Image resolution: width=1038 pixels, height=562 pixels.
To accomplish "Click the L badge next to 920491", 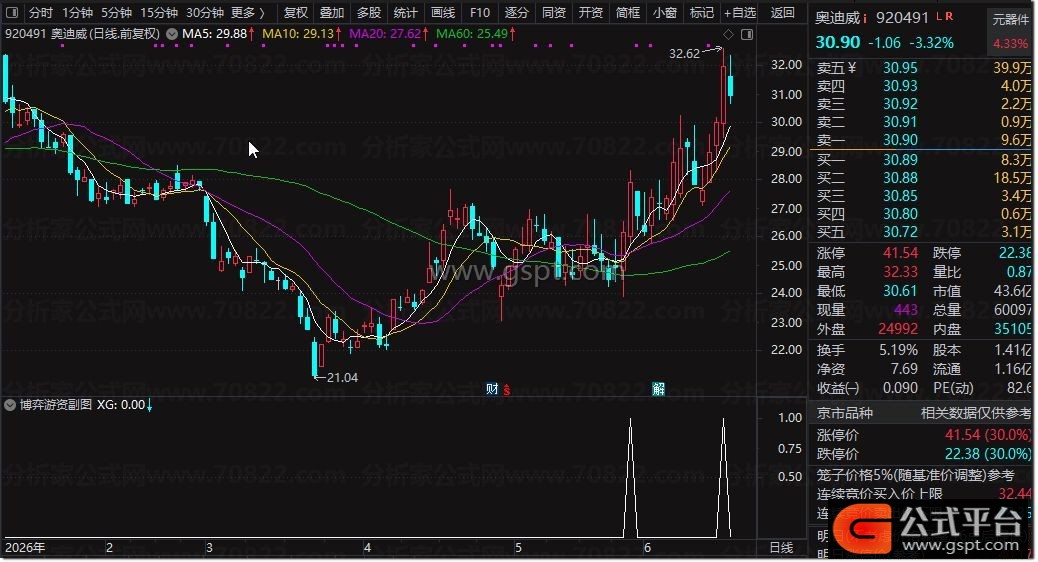I will 939,17.
